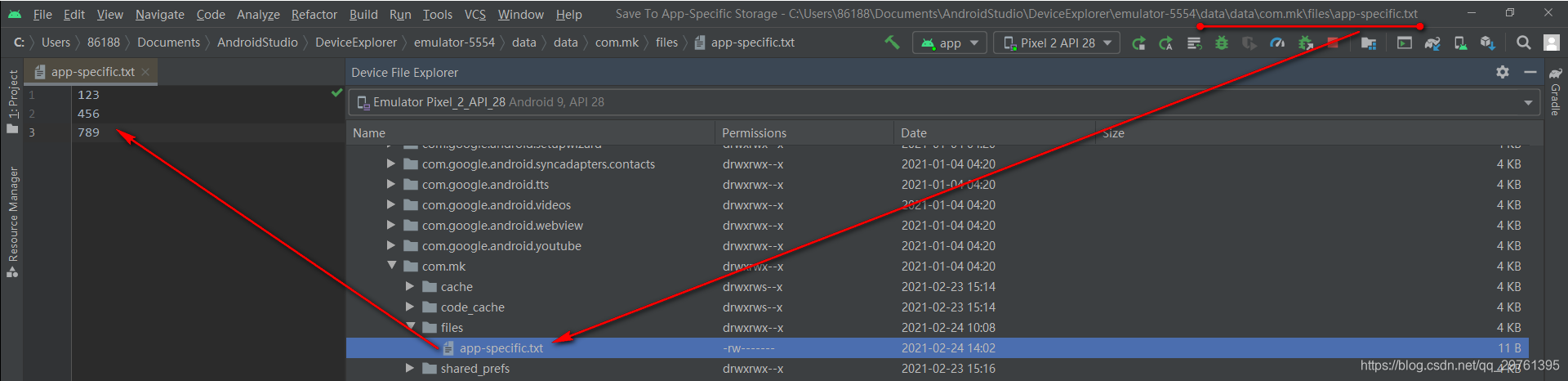Screen dimensions: 1568x381
Task: Expand the shared_prefs folder
Action: click(x=410, y=368)
